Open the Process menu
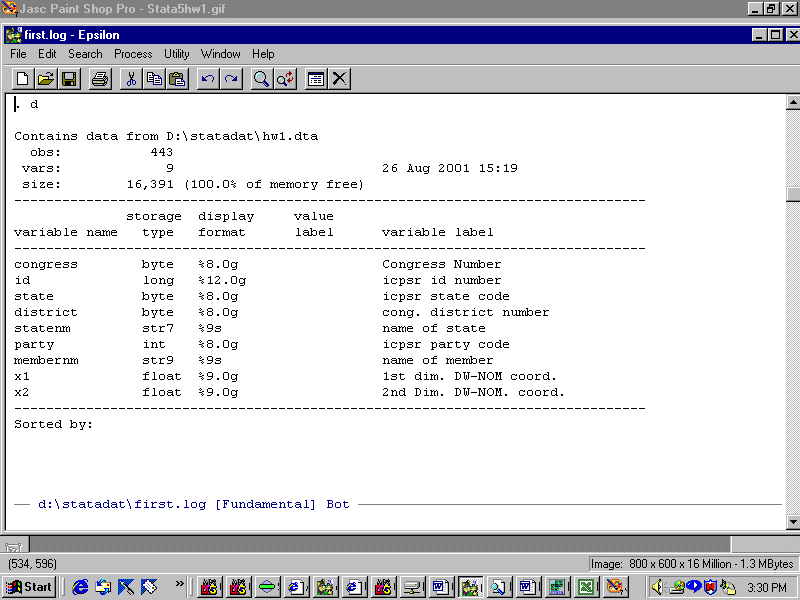Screen dimensions: 800x600 [133, 54]
